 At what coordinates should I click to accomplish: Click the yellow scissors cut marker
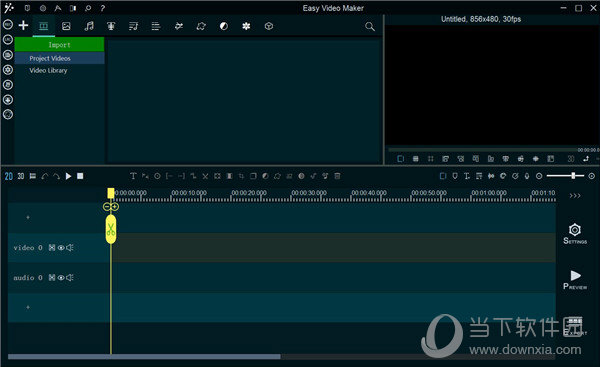pos(111,229)
